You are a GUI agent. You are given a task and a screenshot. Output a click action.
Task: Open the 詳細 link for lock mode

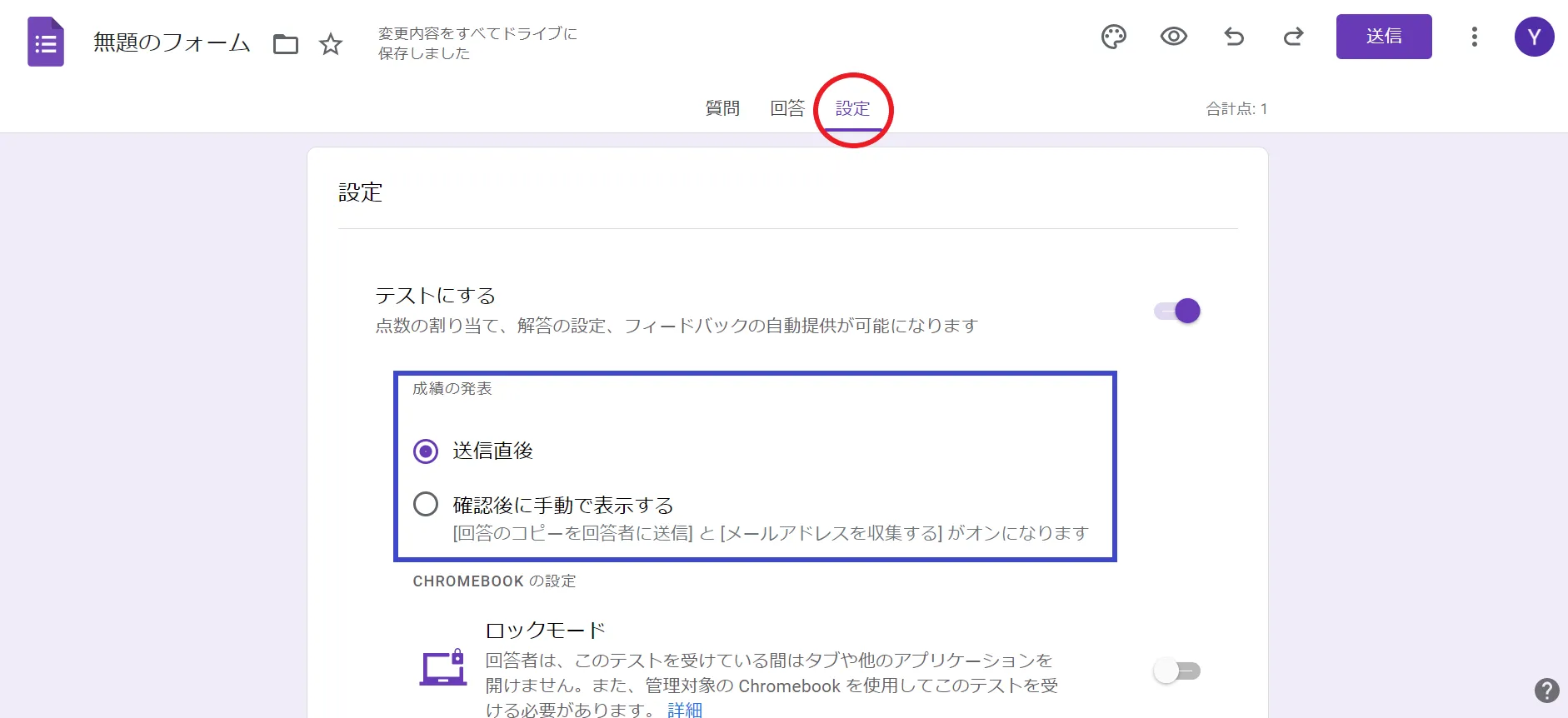point(685,710)
